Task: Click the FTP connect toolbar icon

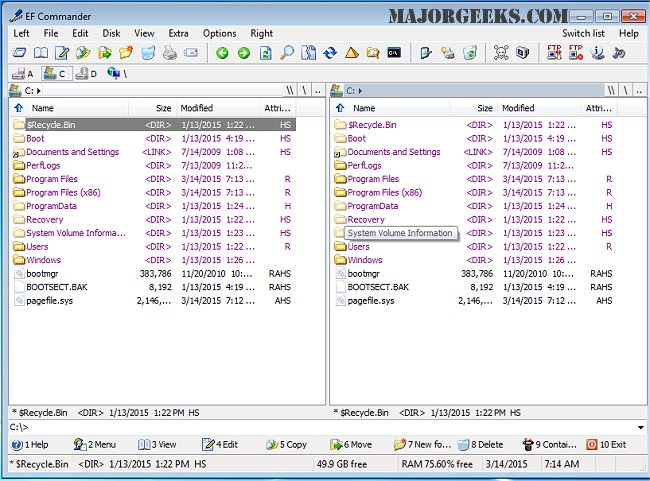Action: click(x=555, y=53)
